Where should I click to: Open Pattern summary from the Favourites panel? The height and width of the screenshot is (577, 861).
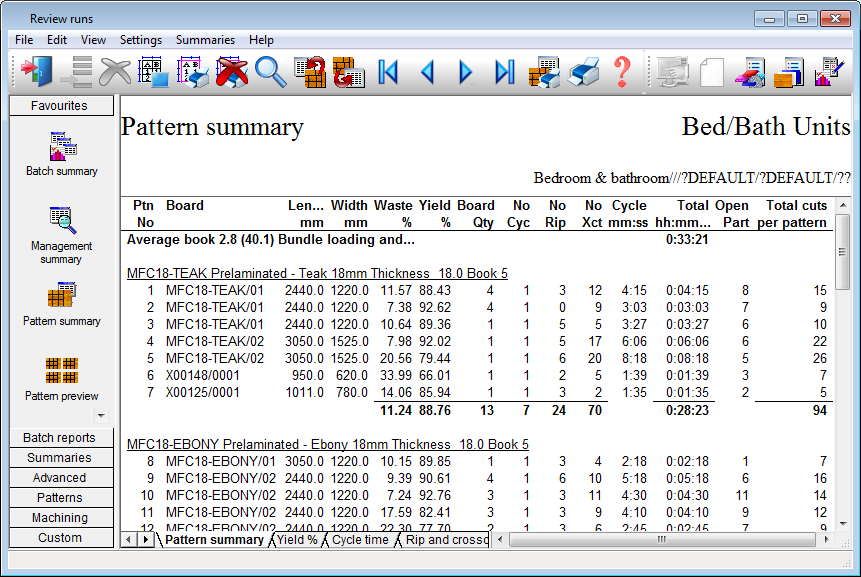(x=62, y=305)
